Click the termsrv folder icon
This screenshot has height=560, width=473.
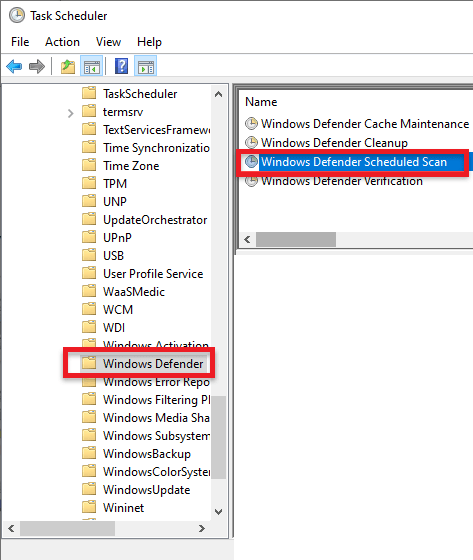pos(89,111)
